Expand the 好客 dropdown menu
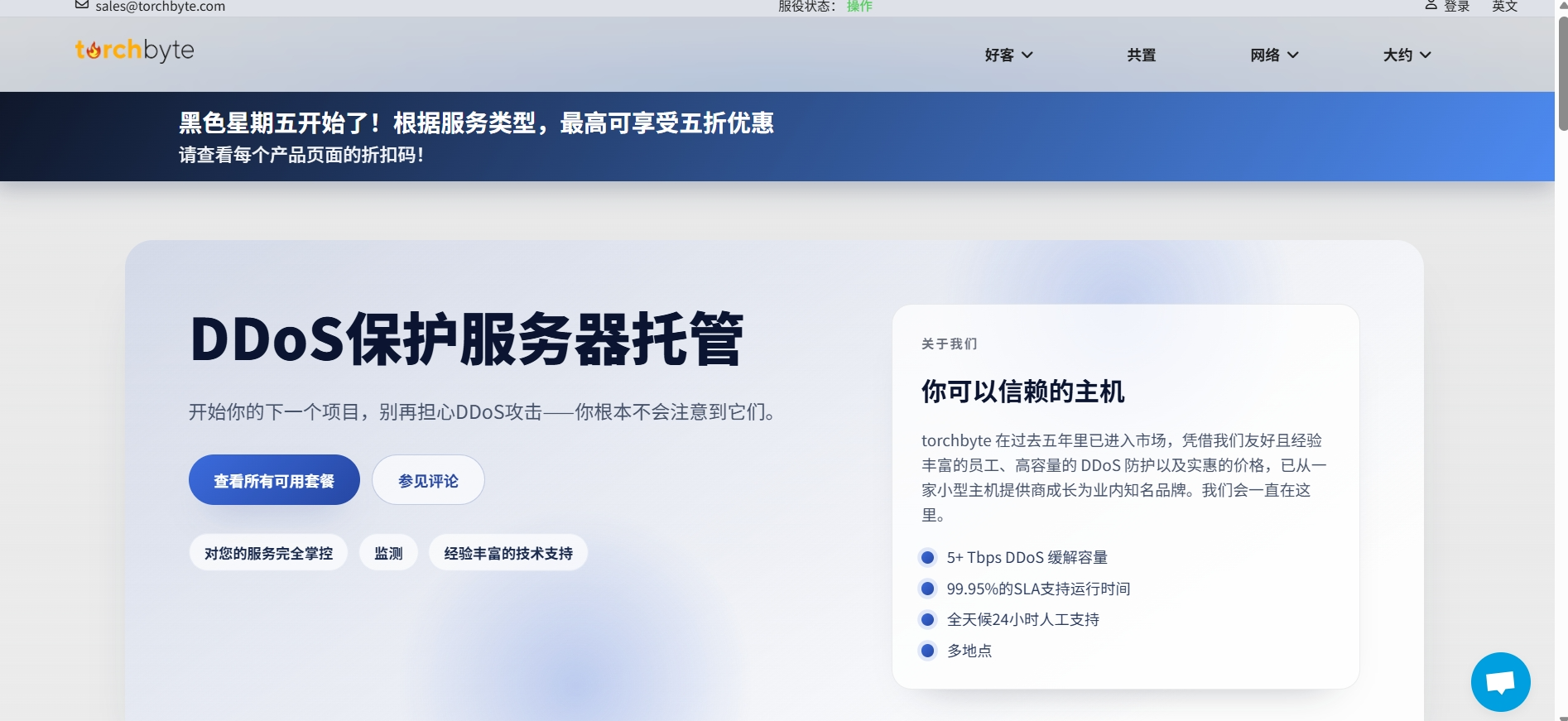The image size is (1568, 721). 1008,55
